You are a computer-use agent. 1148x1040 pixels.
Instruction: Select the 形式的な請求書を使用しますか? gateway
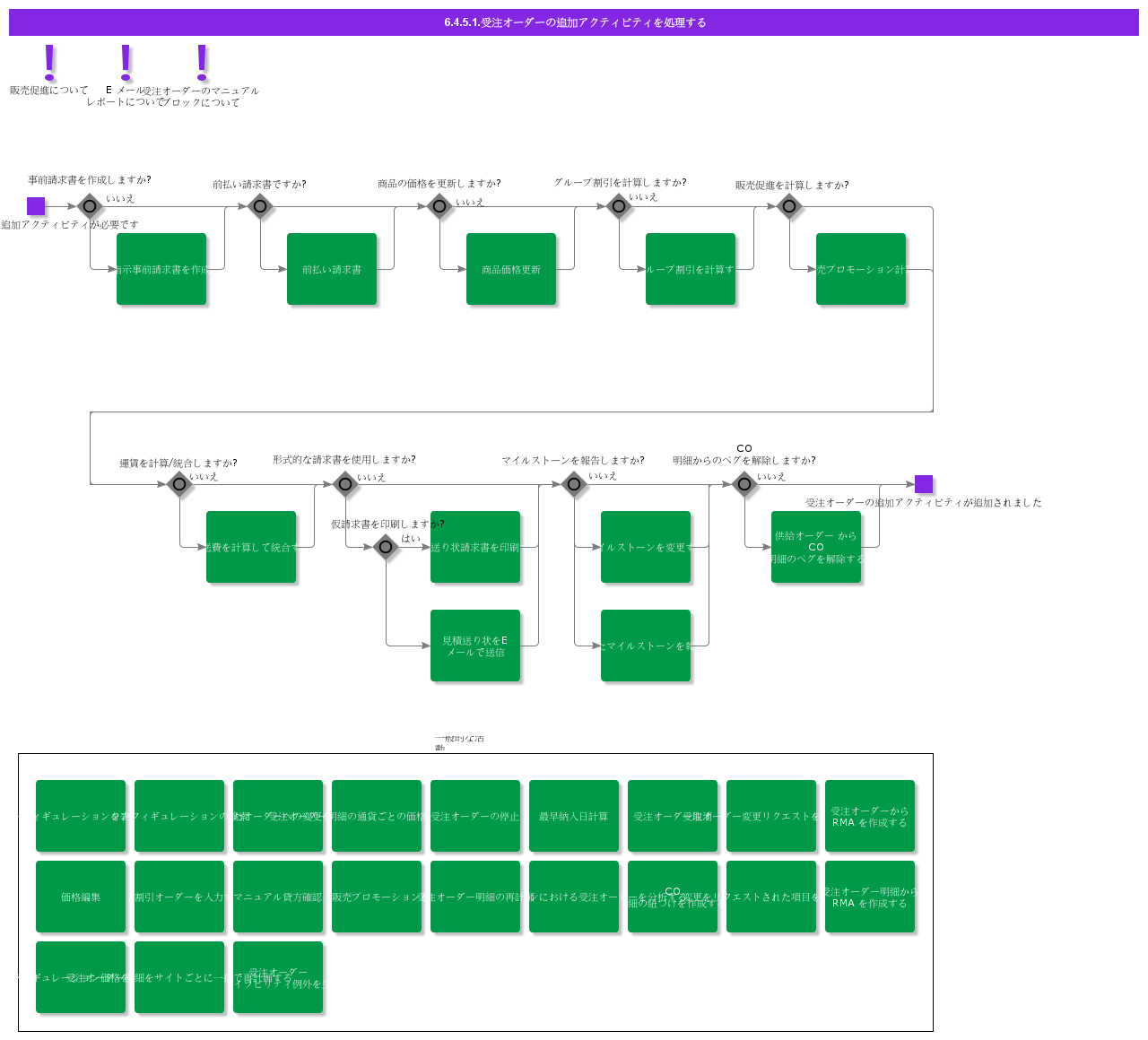click(x=345, y=484)
